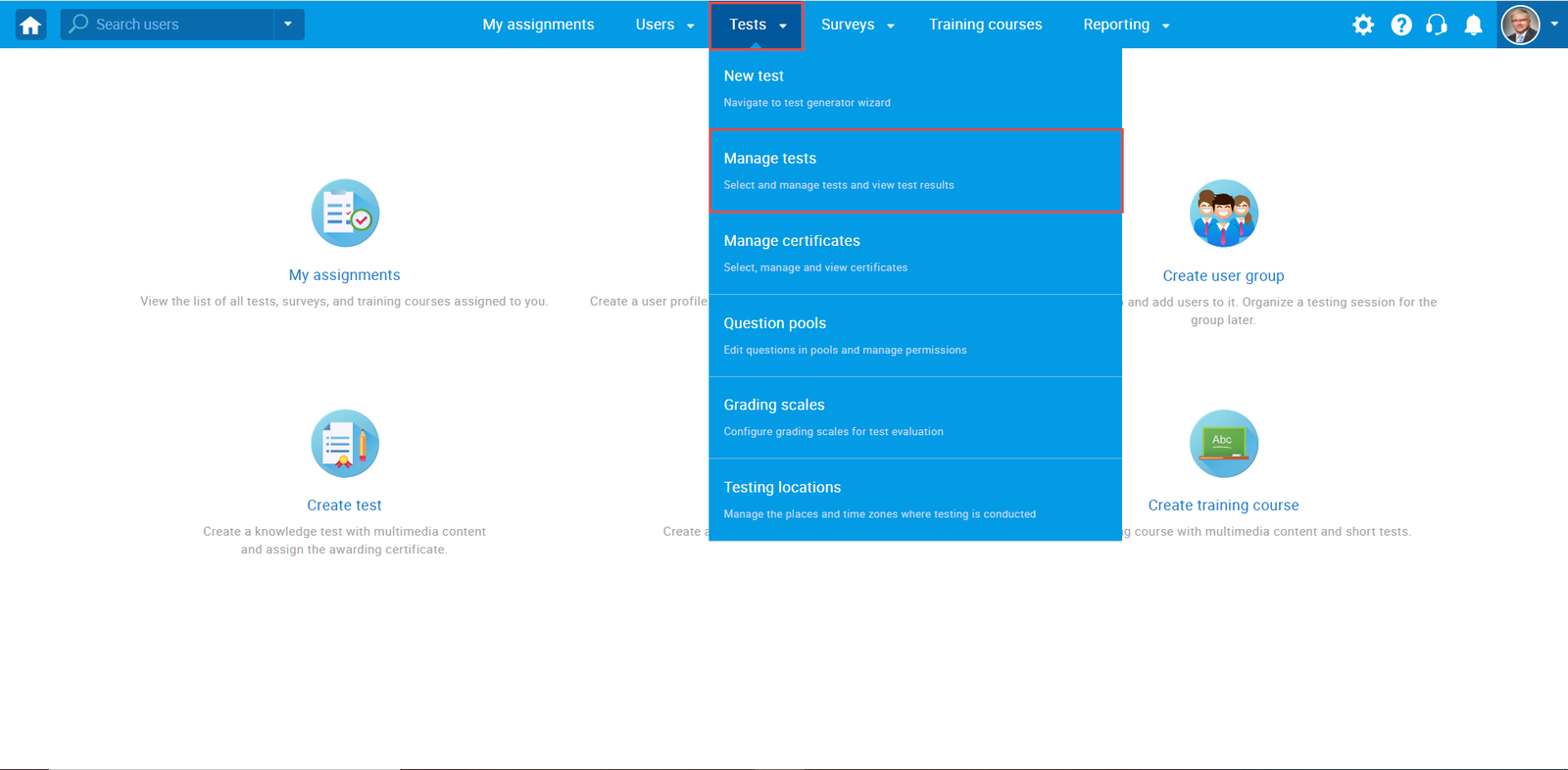The image size is (1568, 770).
Task: Click the Create user group people icon
Action: (x=1223, y=214)
